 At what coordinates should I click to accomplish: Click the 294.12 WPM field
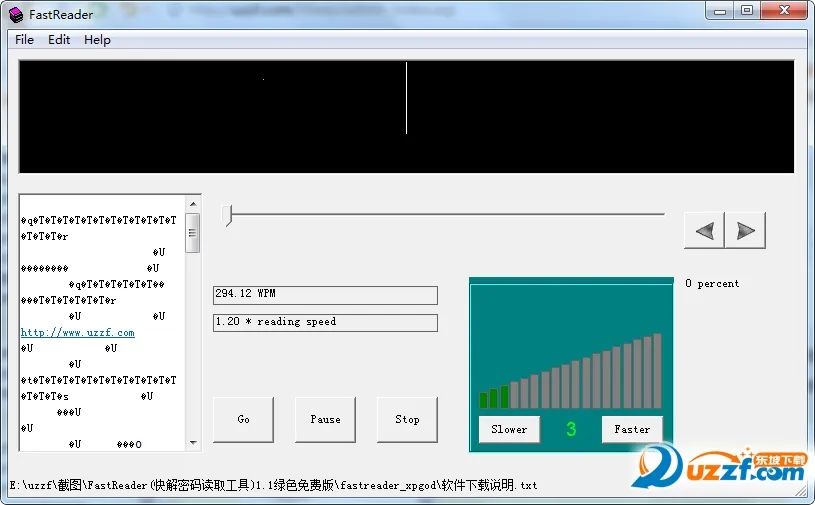[x=325, y=295]
